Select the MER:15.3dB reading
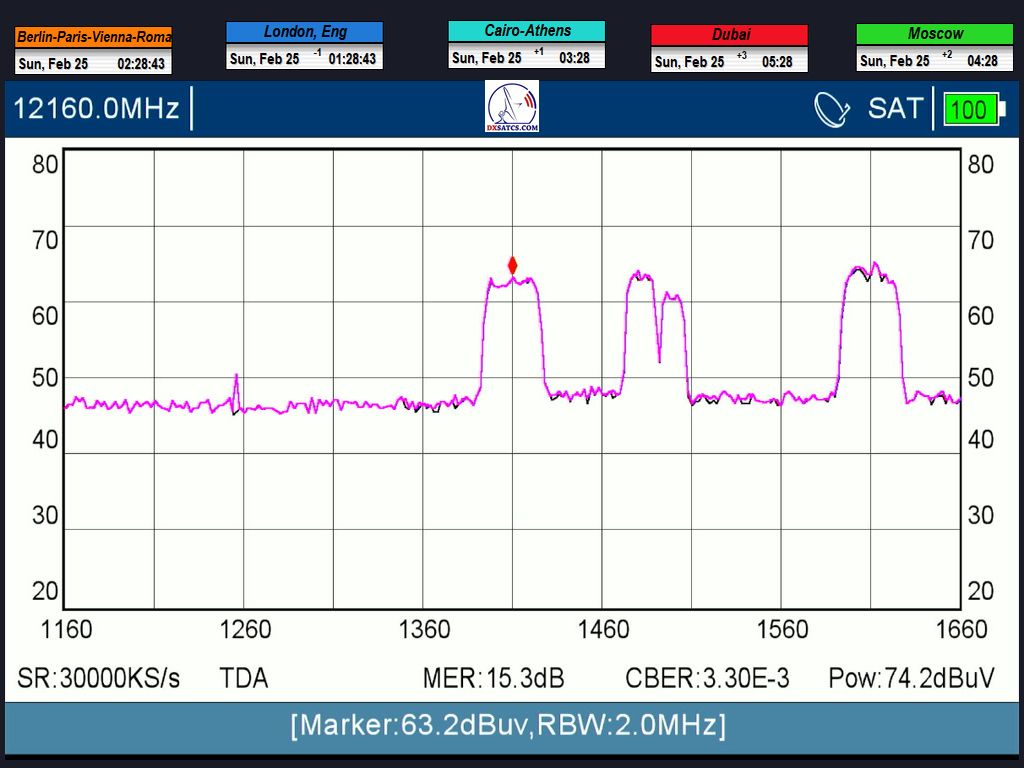This screenshot has width=1024, height=768. click(x=493, y=678)
